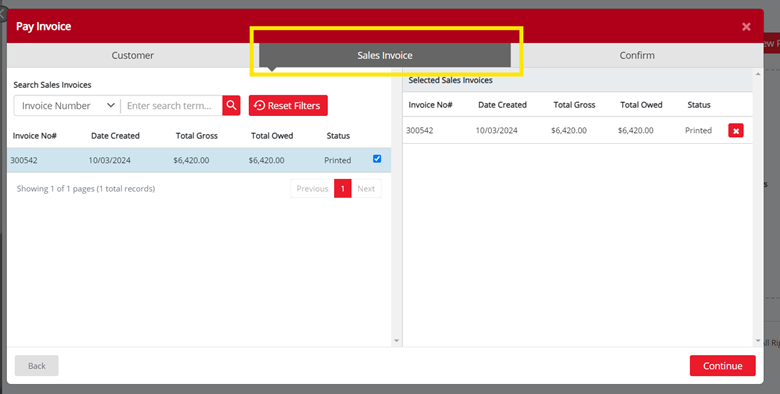Switch to the Customer tab

click(132, 55)
